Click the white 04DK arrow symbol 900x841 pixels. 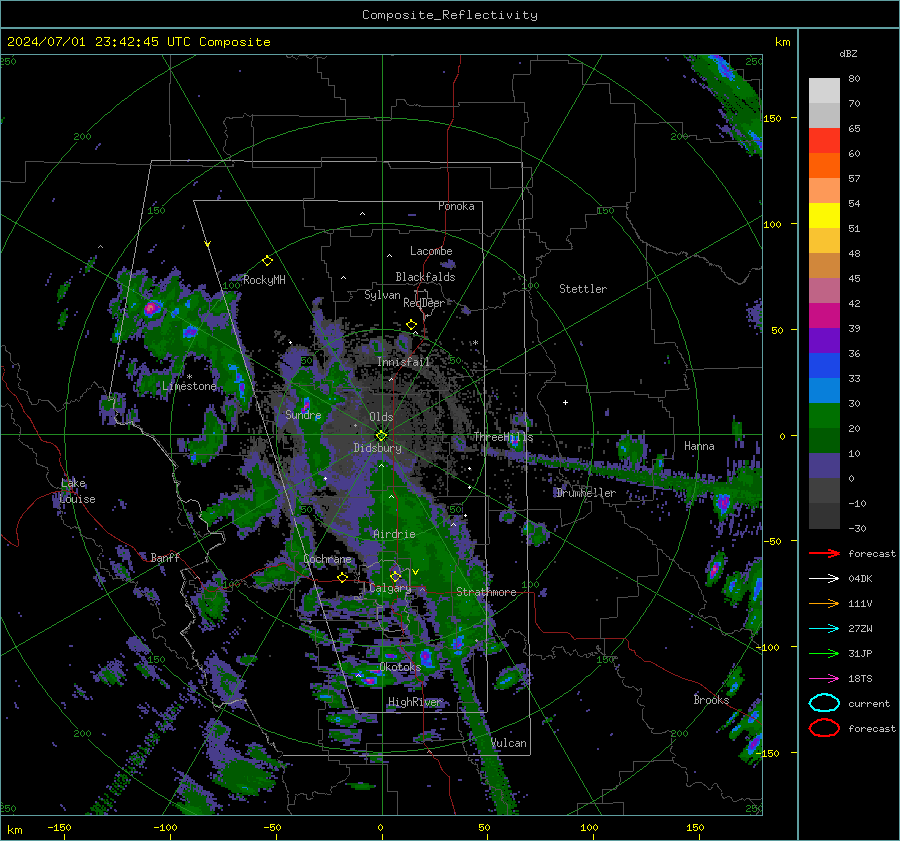coord(824,578)
